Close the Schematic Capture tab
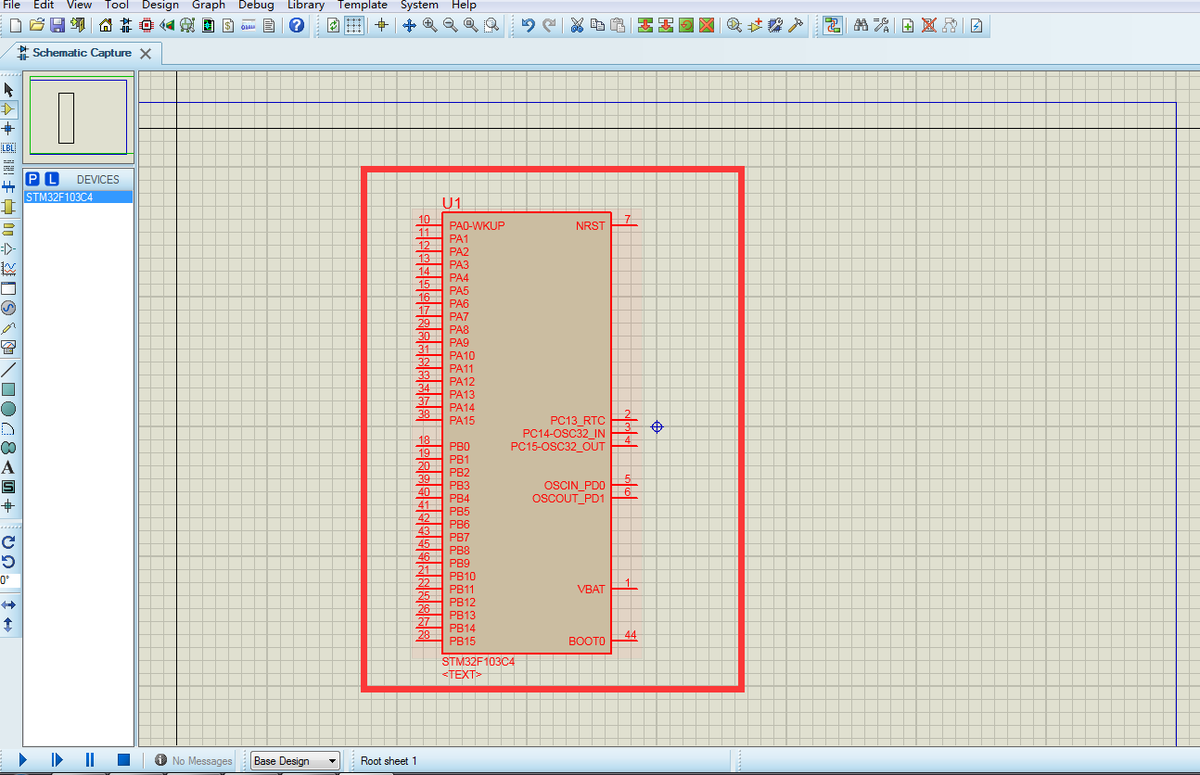This screenshot has width=1200, height=775. coord(145,53)
